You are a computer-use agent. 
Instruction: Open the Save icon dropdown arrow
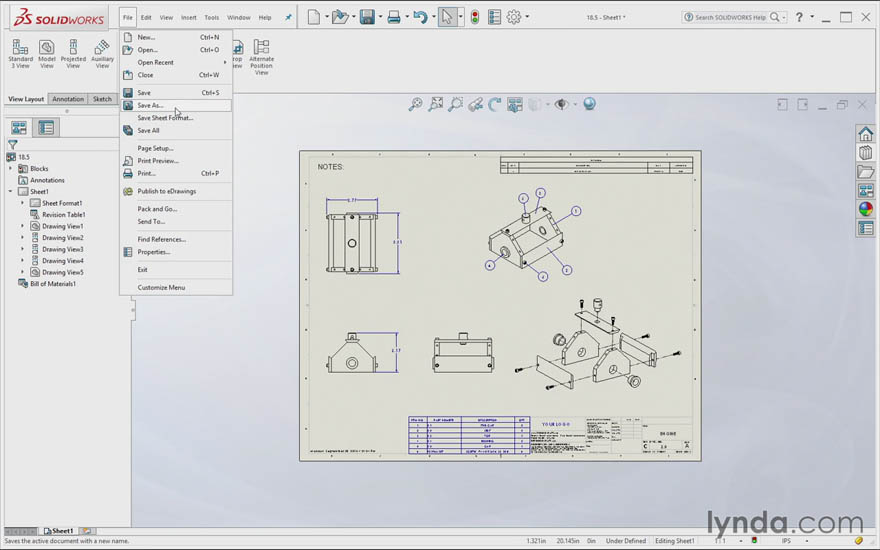(x=380, y=17)
